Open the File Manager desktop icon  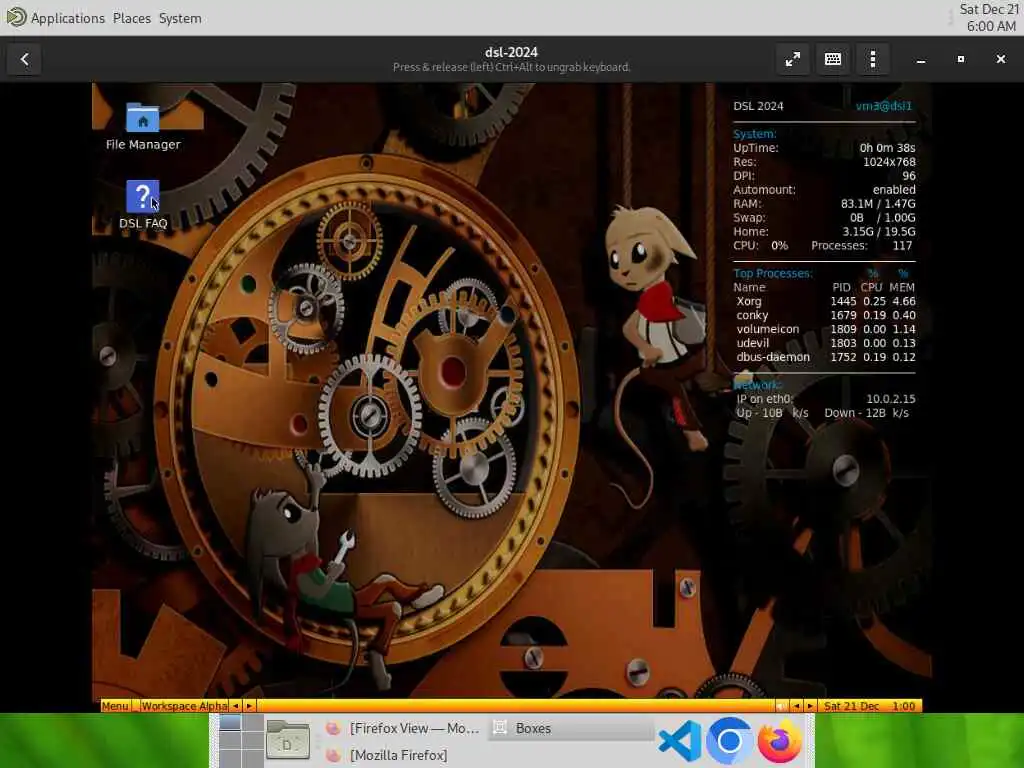click(x=143, y=127)
